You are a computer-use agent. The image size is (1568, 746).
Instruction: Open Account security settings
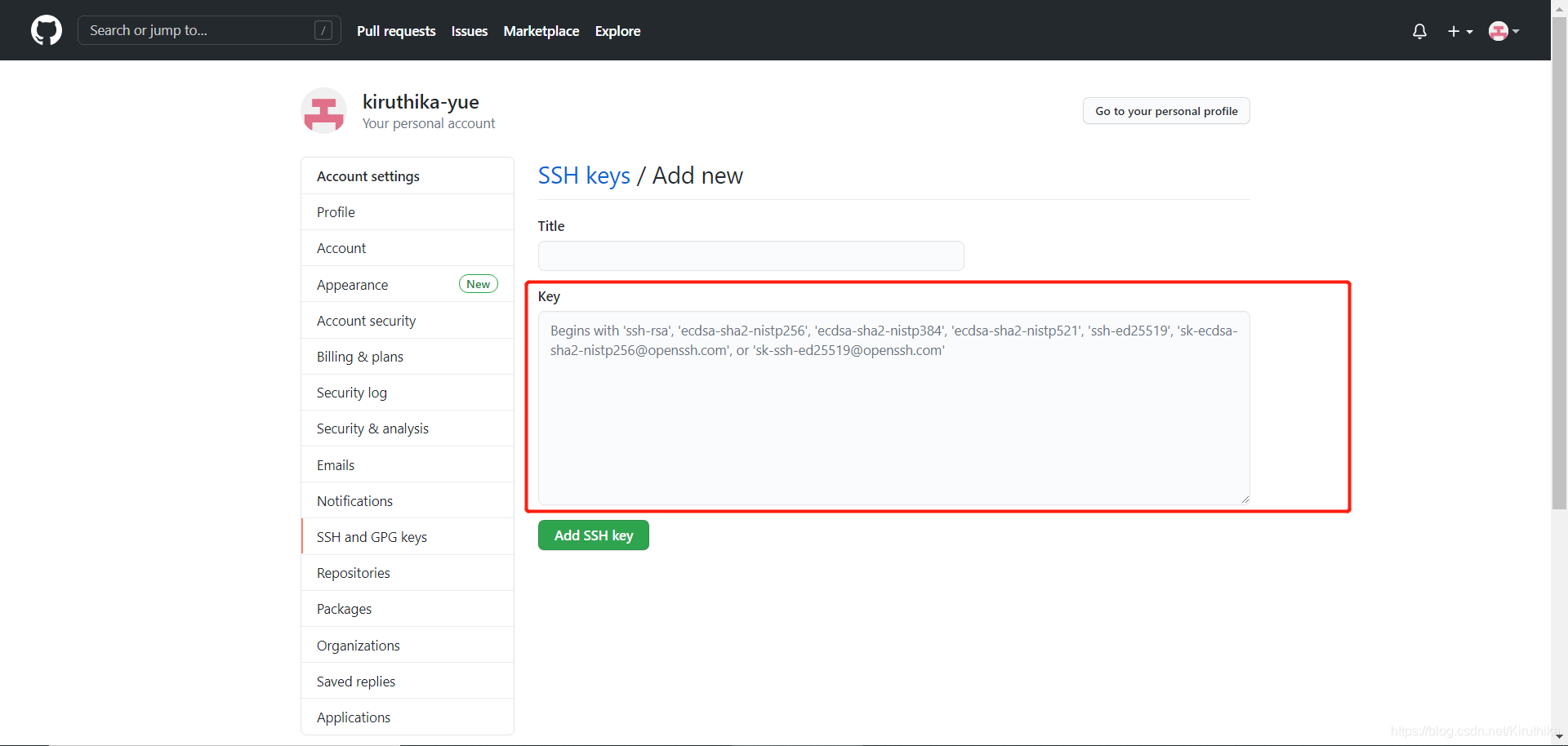[408, 321]
